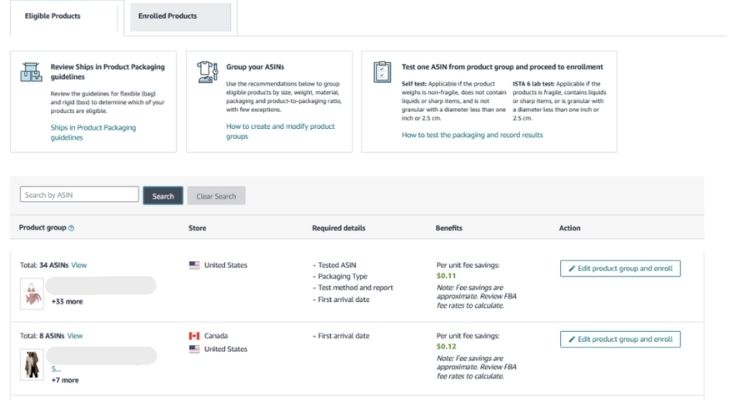The height and width of the screenshot is (400, 750).
Task: Click the clipboard checklist icon for testing
Action: coord(382,72)
